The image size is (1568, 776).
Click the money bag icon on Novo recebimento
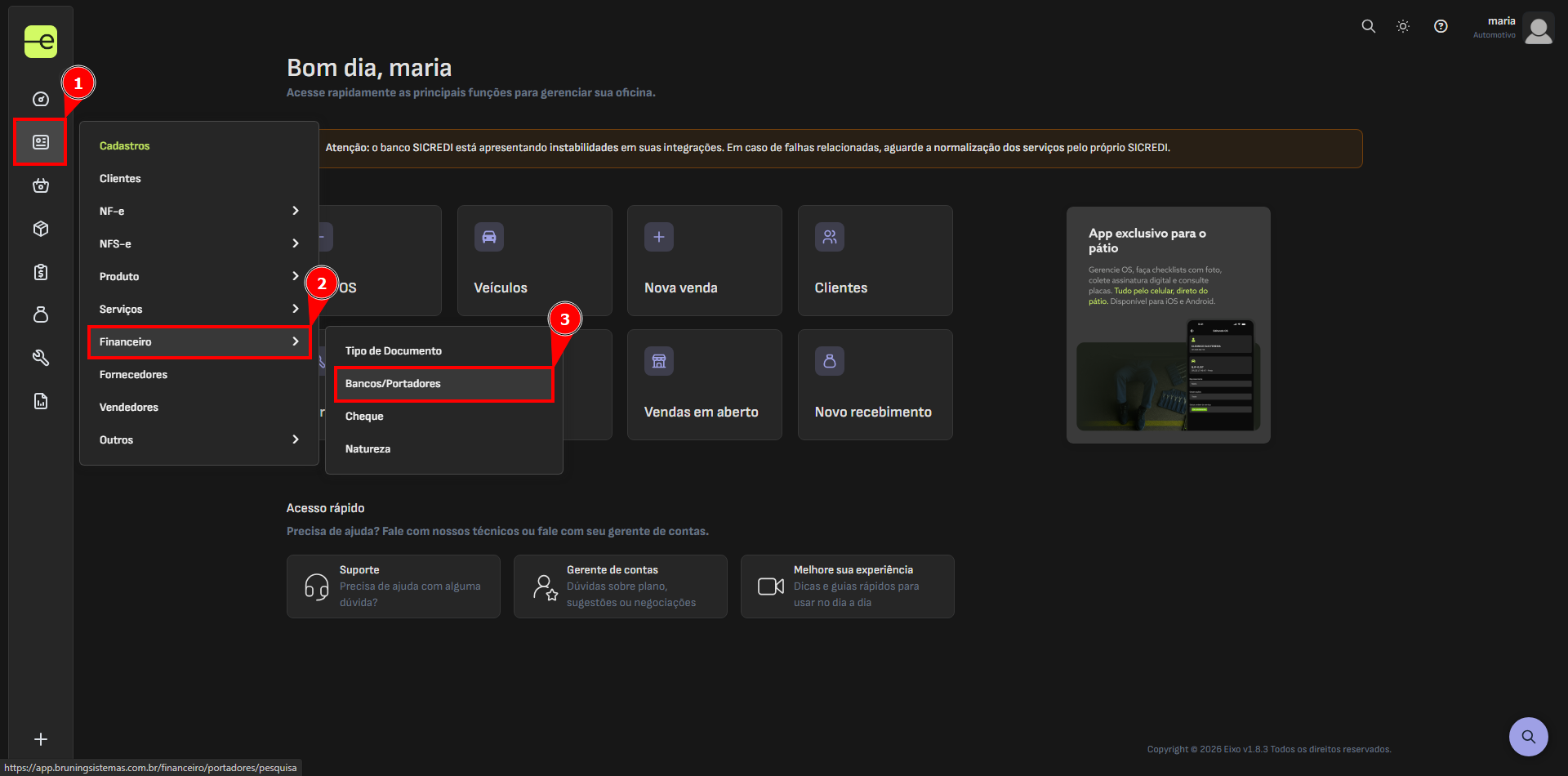point(830,361)
